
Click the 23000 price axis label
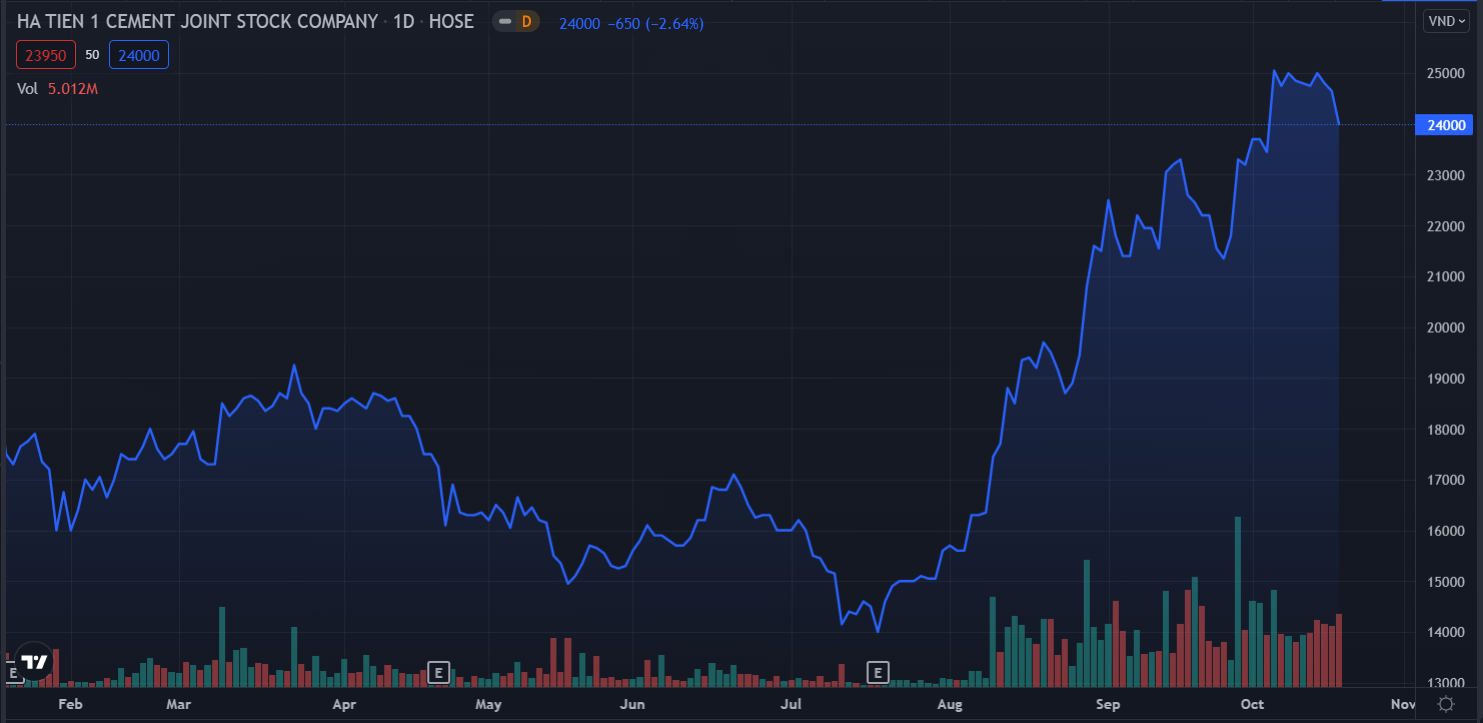coord(1446,176)
